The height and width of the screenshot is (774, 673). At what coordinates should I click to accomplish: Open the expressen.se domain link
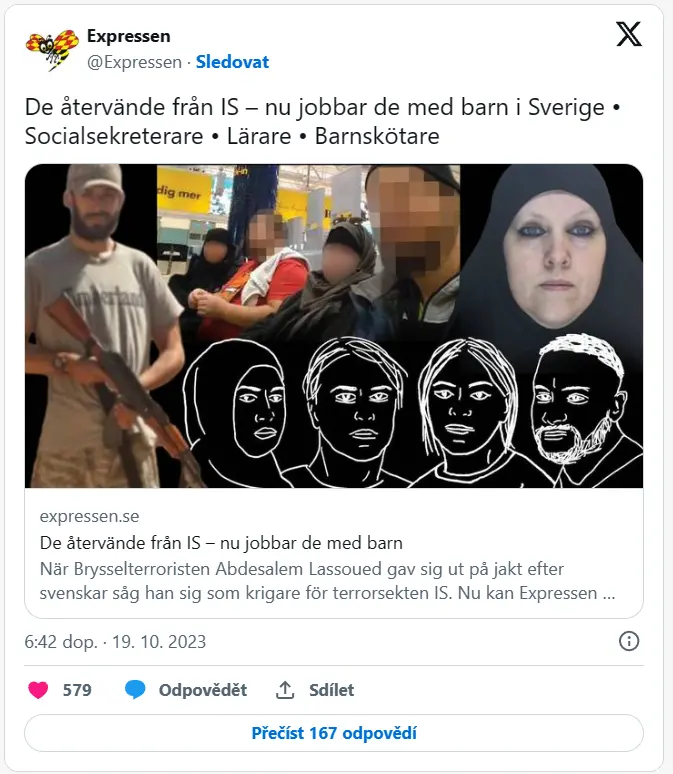pyautogui.click(x=89, y=516)
